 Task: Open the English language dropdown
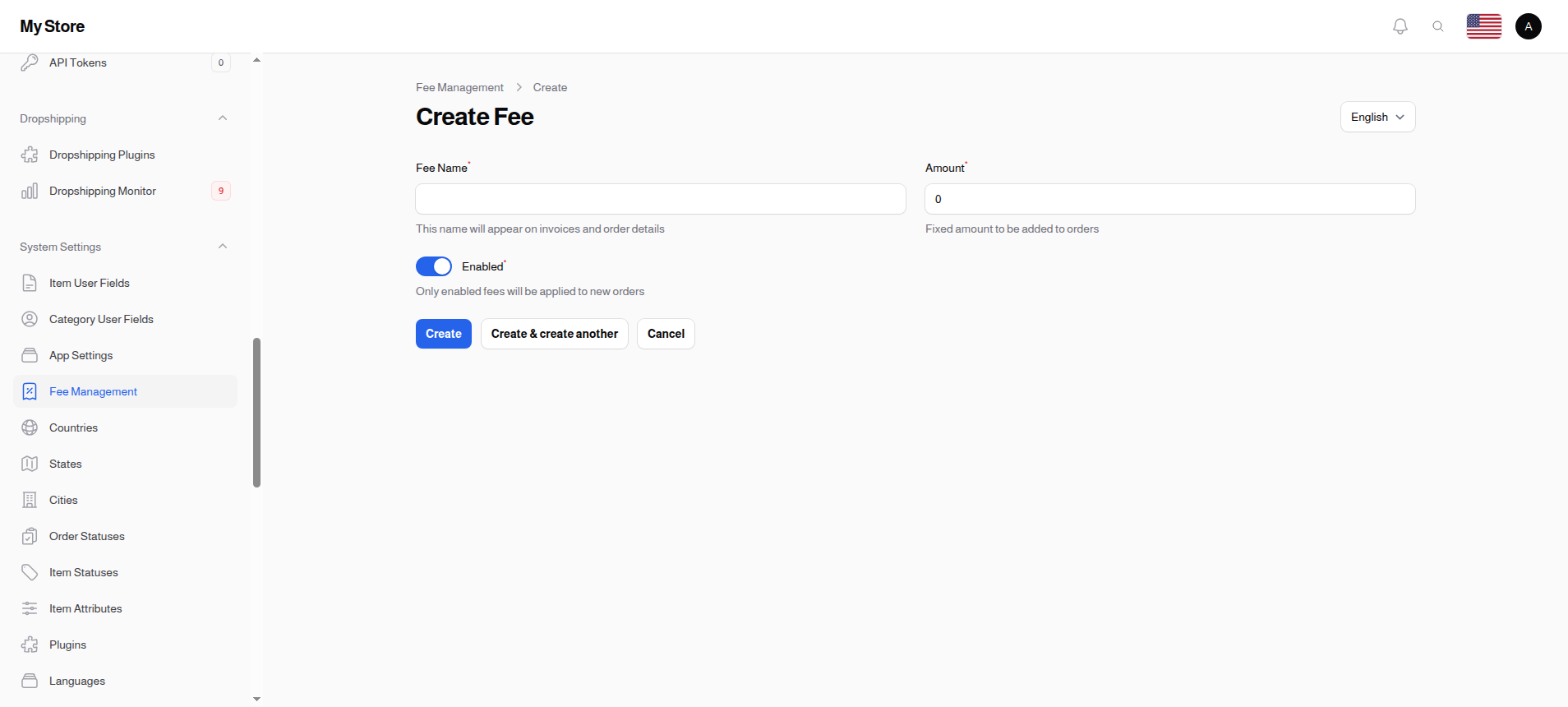coord(1377,117)
